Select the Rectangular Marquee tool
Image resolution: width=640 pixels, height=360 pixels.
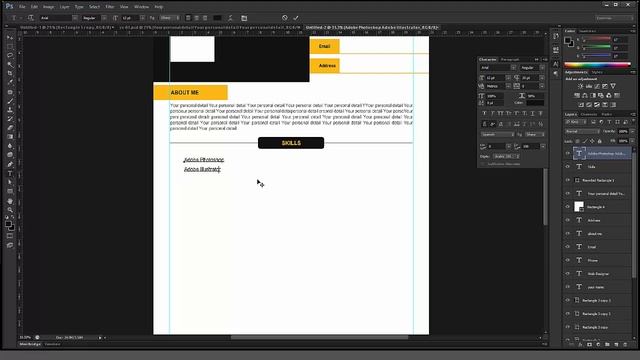[10, 47]
